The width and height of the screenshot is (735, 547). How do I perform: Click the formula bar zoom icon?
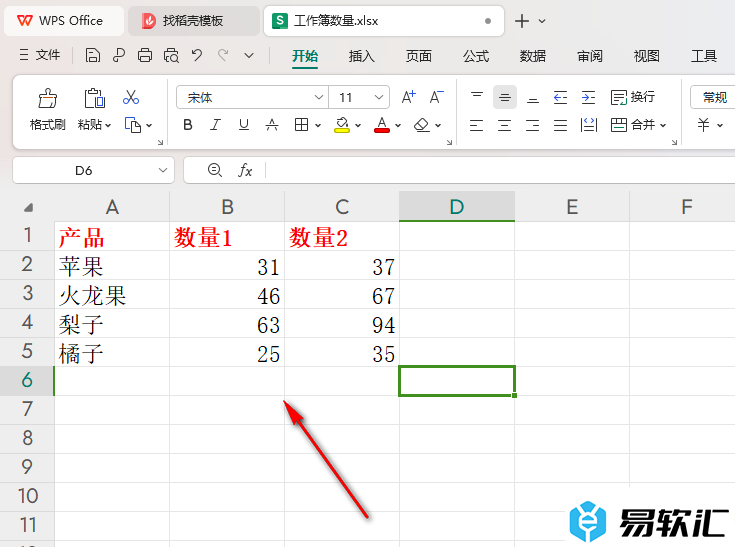tap(215, 170)
